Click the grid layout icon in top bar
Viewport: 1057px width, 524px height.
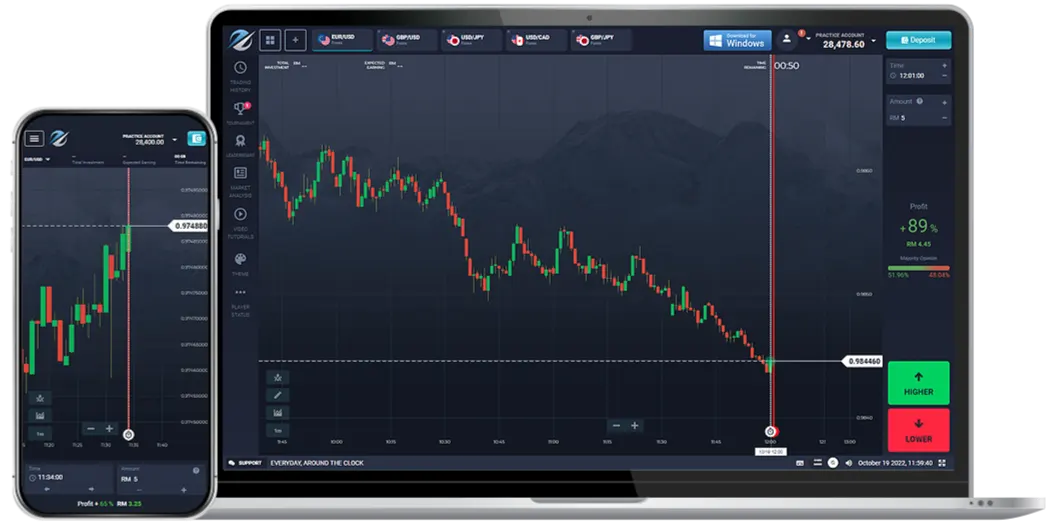pyautogui.click(x=270, y=40)
